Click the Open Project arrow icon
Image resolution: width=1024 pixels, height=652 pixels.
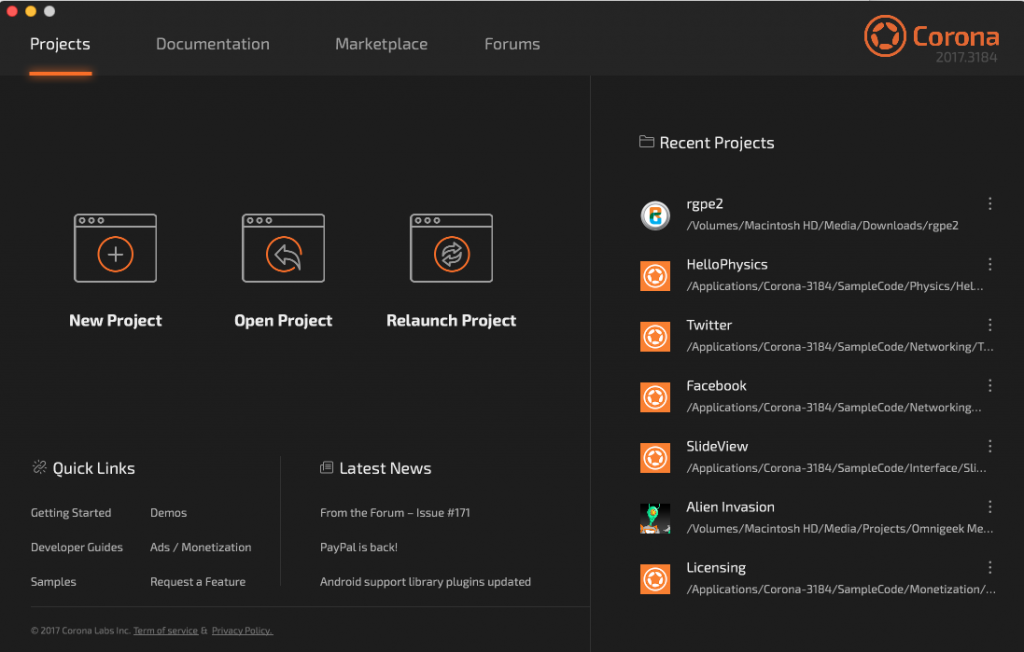point(283,254)
